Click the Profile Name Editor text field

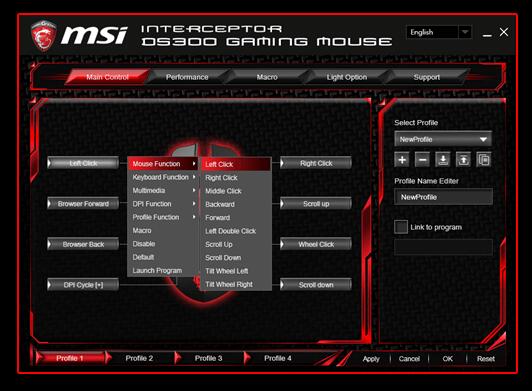pos(443,197)
